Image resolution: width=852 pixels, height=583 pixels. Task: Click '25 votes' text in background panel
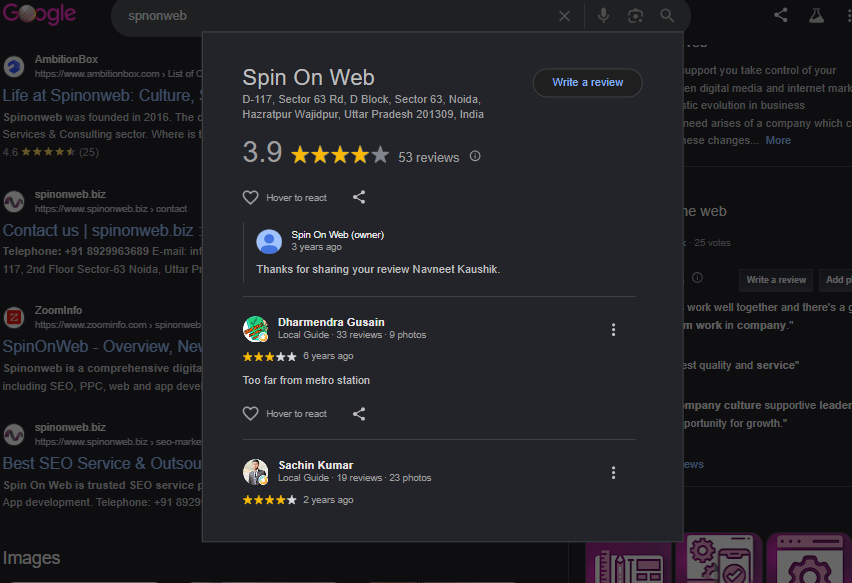click(712, 243)
